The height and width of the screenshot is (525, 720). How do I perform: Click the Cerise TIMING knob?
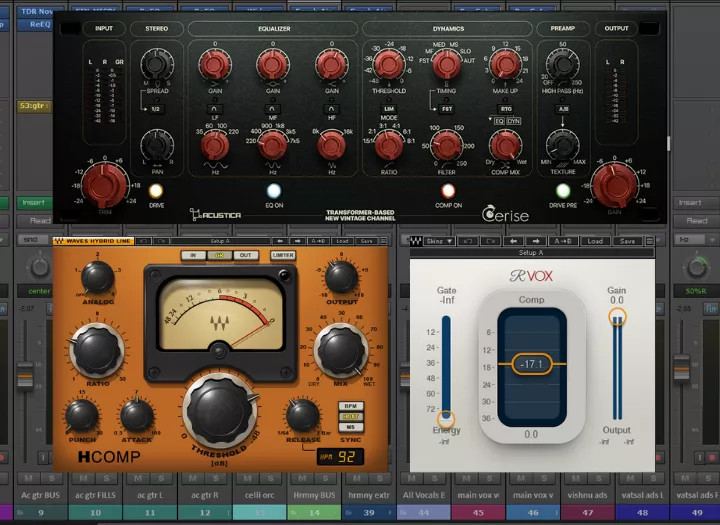tap(447, 65)
